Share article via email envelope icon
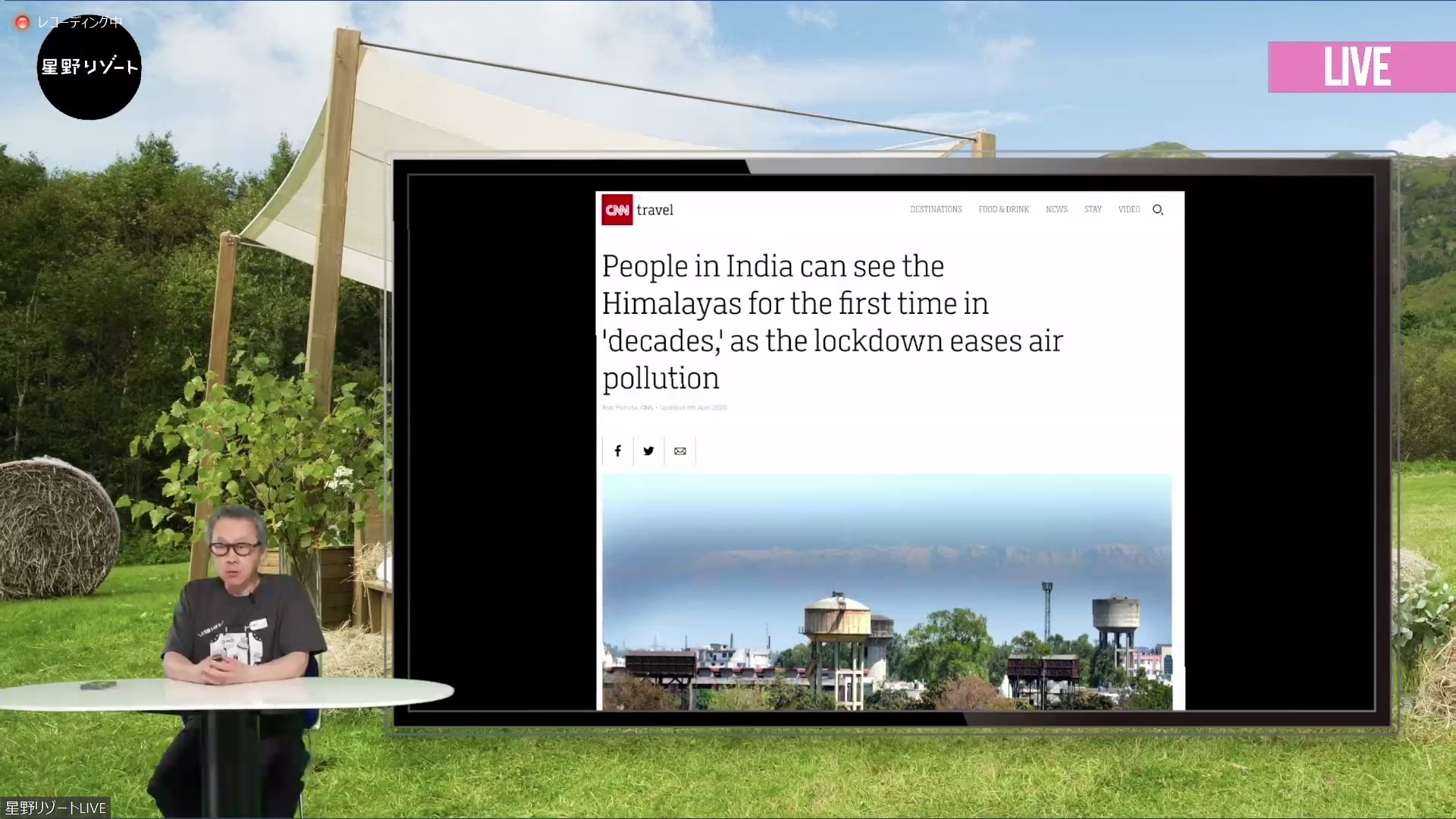This screenshot has width=1456, height=819. tap(680, 451)
